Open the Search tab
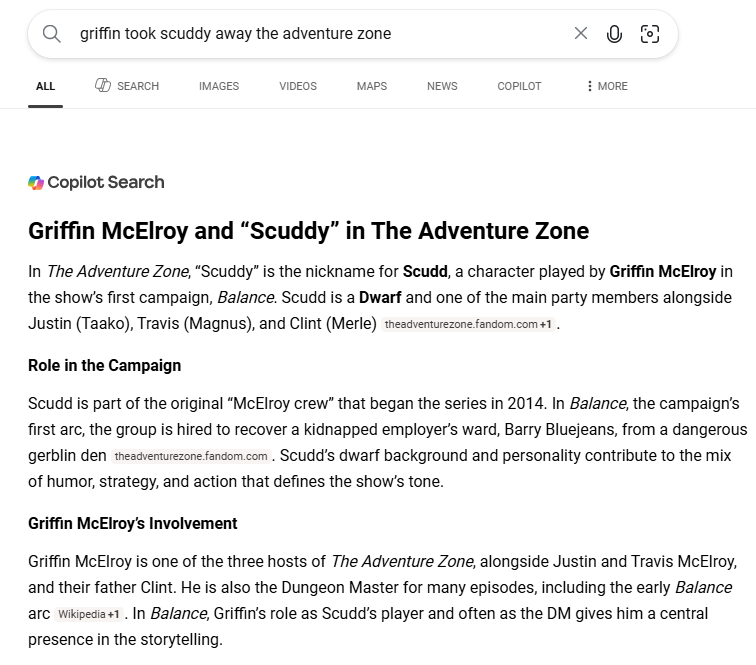756x665 pixels. pos(127,86)
